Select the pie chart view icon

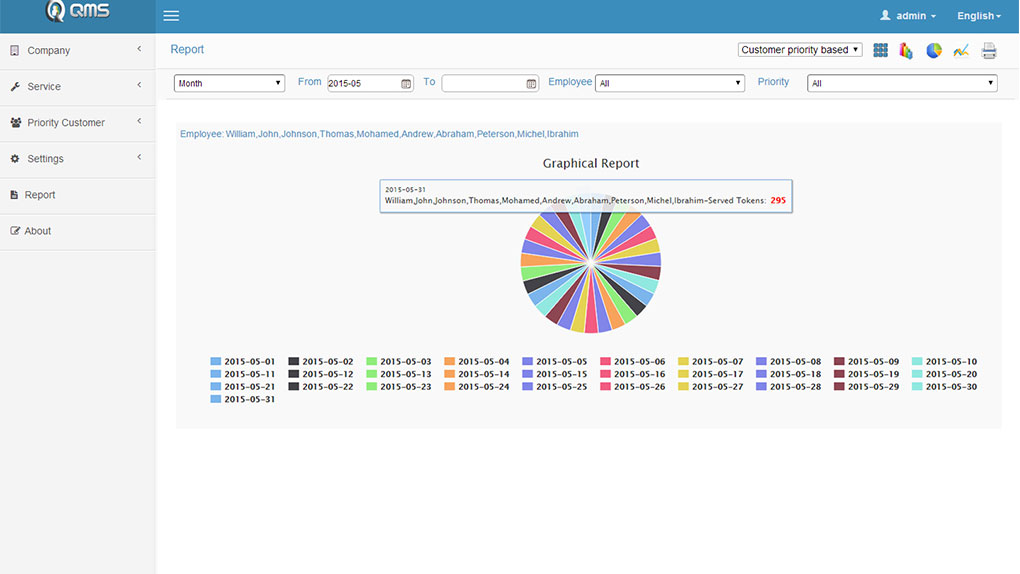[934, 50]
